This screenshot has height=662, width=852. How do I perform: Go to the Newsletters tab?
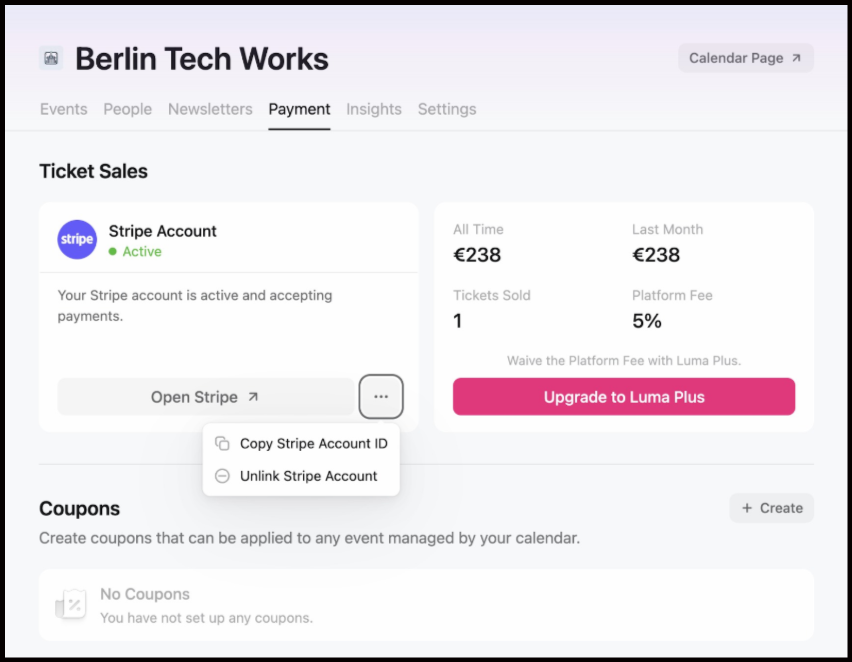pyautogui.click(x=210, y=109)
